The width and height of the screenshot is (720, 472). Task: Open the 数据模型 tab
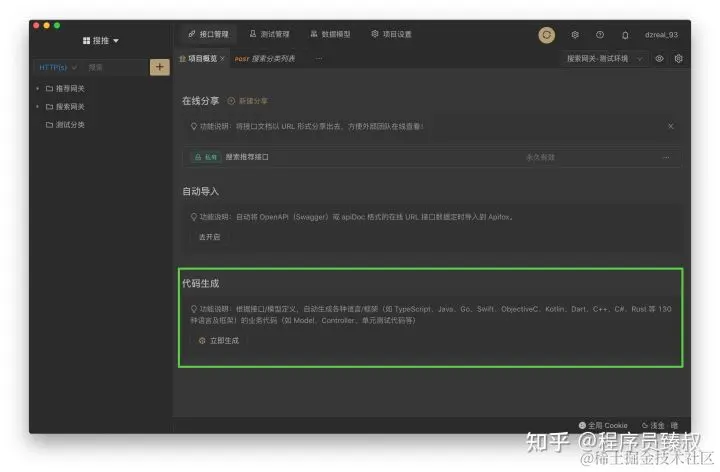tap(330, 34)
